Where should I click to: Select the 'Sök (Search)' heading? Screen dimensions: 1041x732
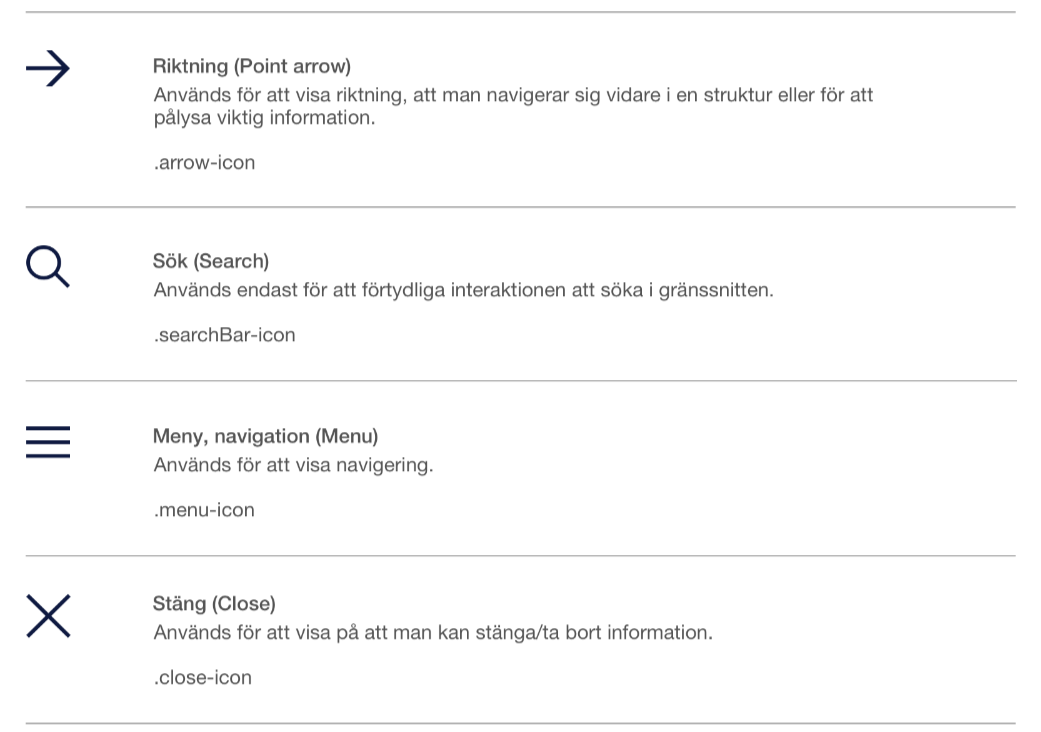pos(210,261)
